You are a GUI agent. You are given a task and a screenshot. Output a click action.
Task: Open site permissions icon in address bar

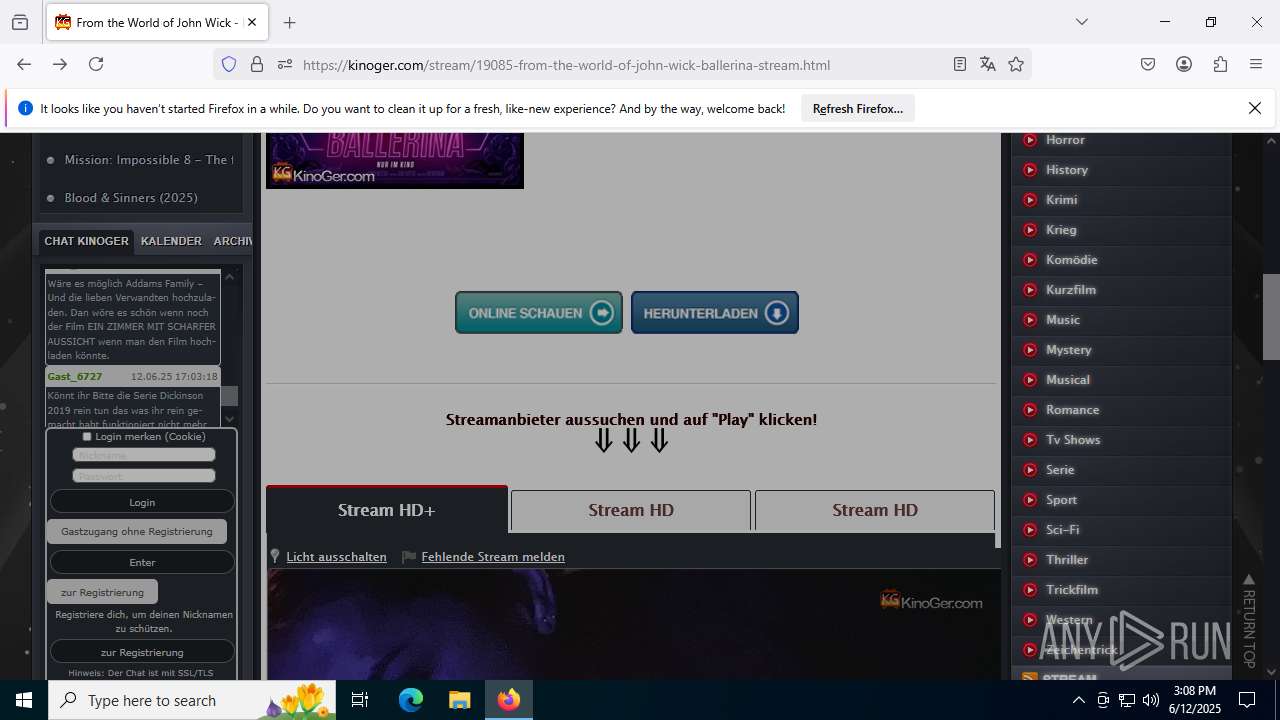(285, 64)
